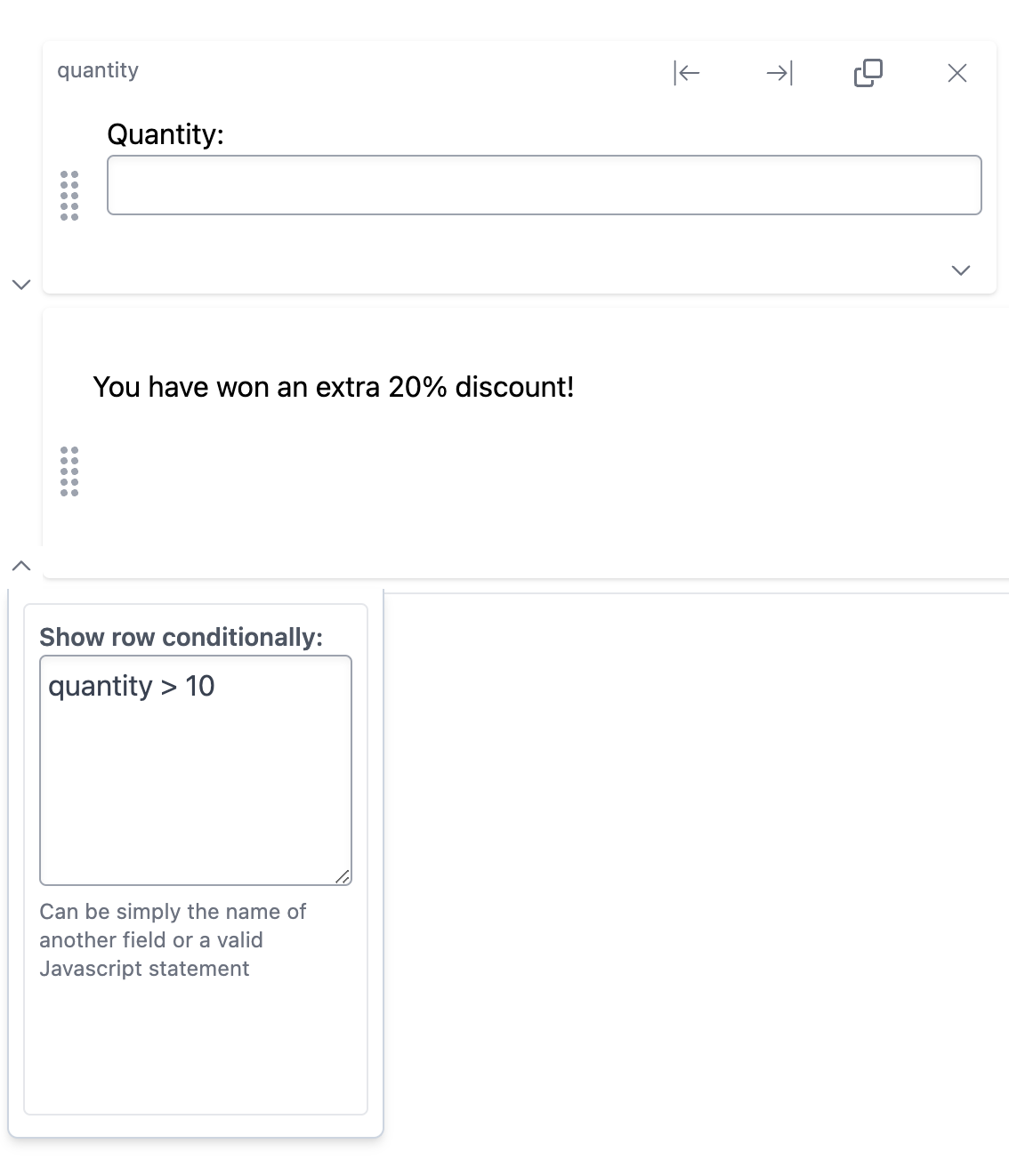Click the "Quantity:" field label
Image resolution: width=1009 pixels, height=1176 pixels.
pyautogui.click(x=165, y=134)
